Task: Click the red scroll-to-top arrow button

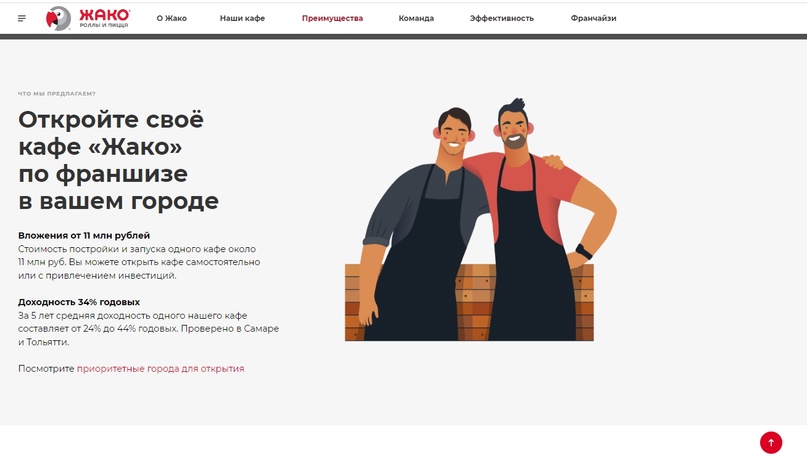Action: [x=770, y=442]
